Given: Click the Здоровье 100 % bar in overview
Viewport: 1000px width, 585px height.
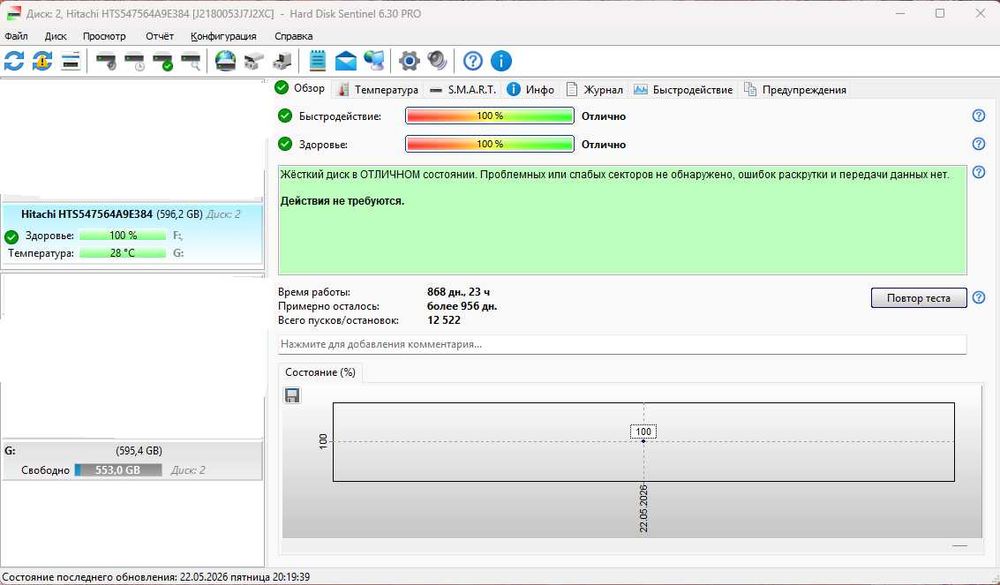Looking at the screenshot, I should tap(490, 144).
